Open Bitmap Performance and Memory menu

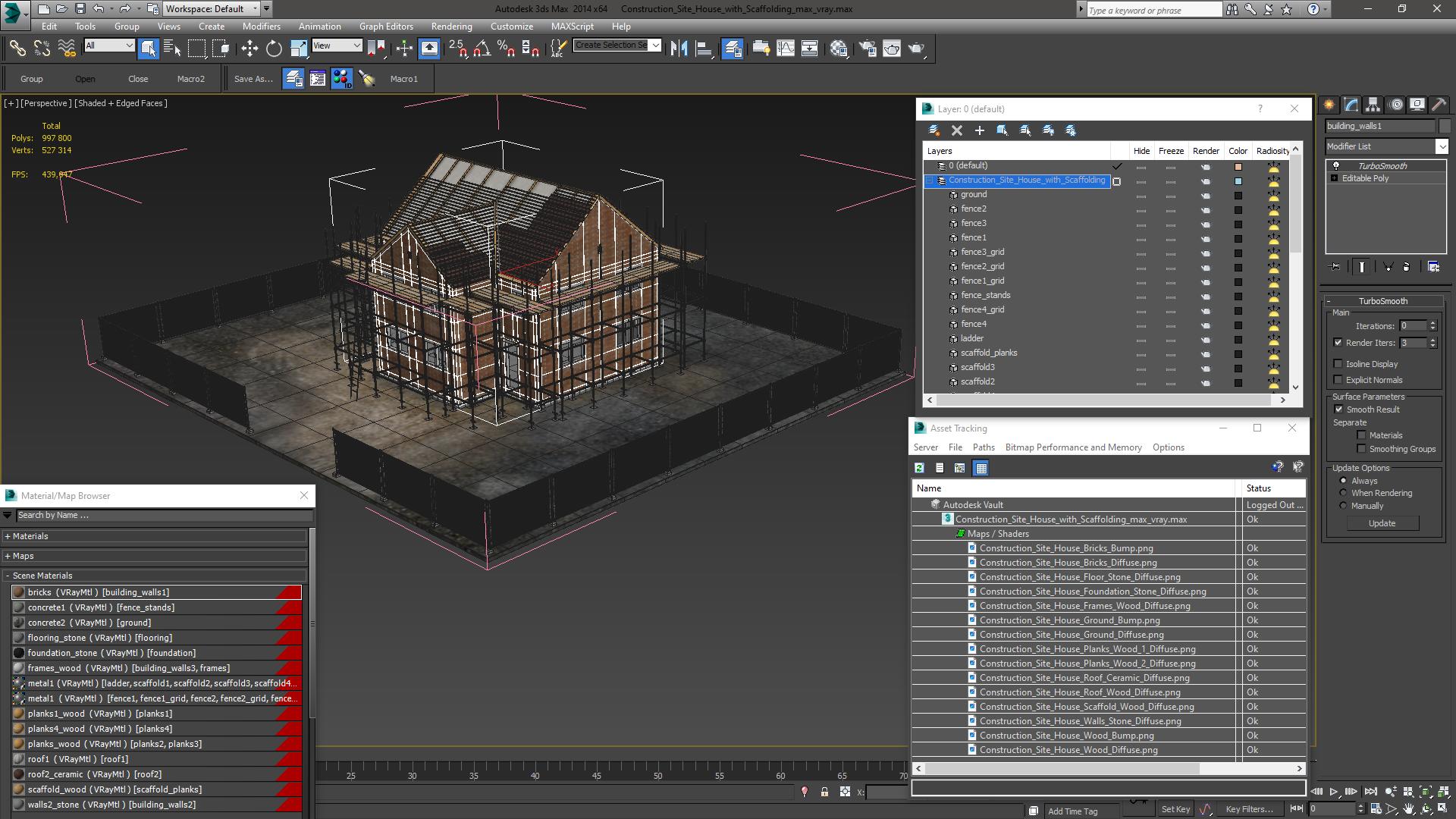click(1073, 447)
